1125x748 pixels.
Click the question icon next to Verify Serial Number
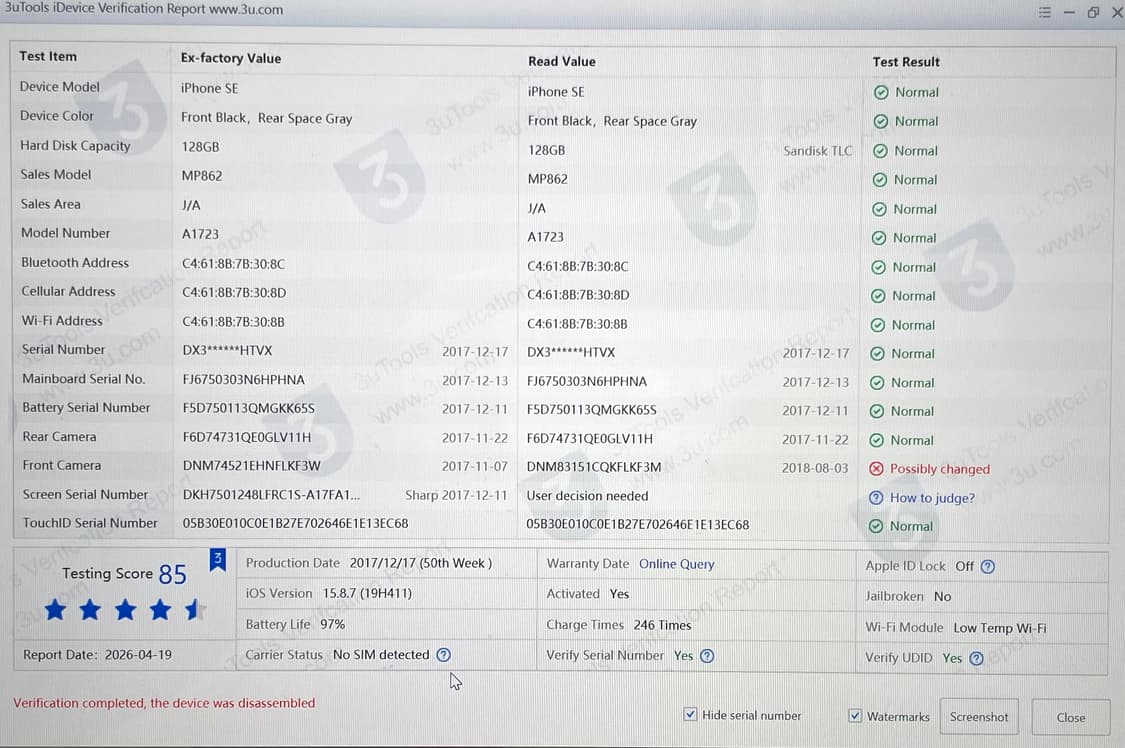(x=707, y=657)
